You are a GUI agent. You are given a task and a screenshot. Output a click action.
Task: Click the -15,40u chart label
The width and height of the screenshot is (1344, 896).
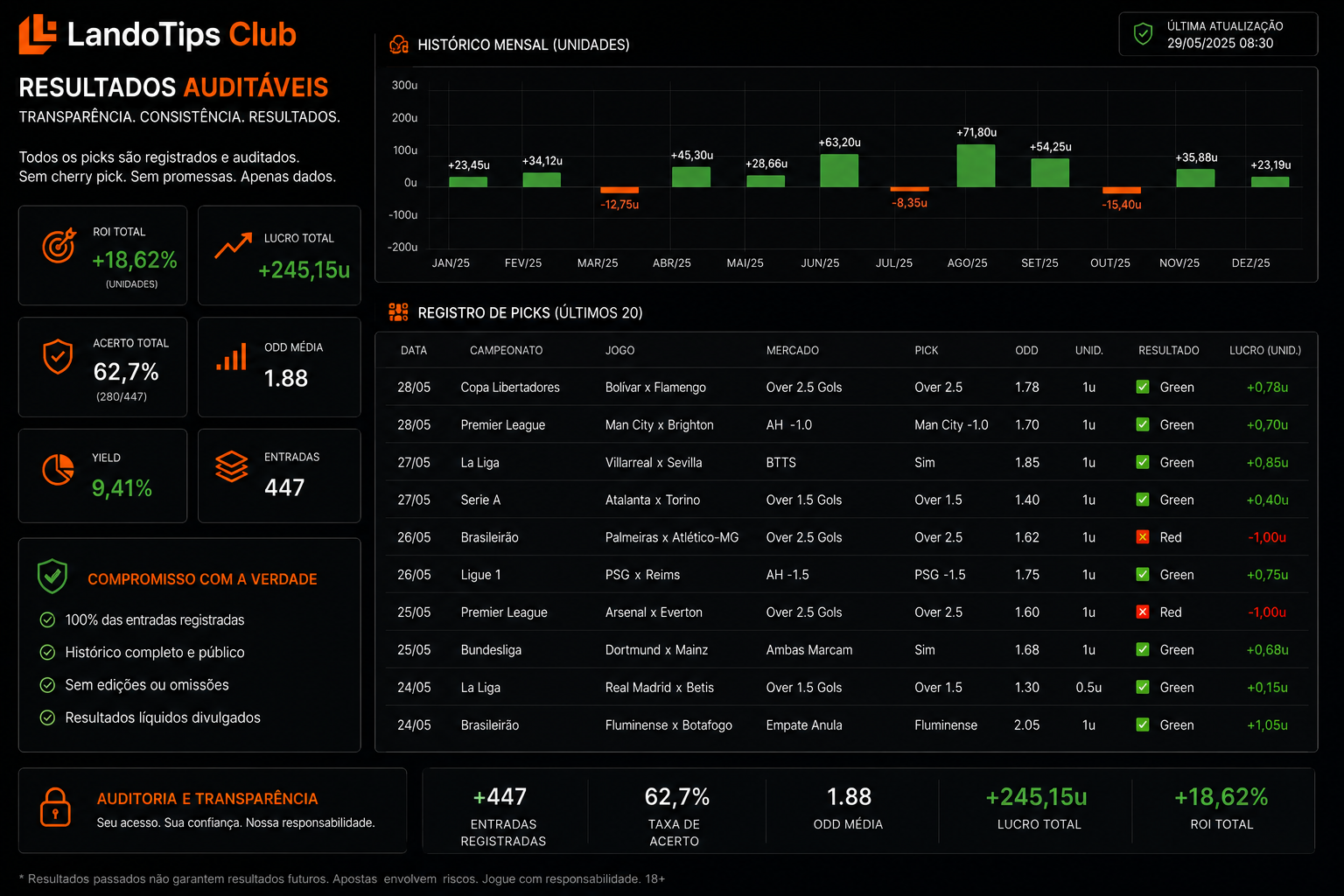[x=1122, y=205]
